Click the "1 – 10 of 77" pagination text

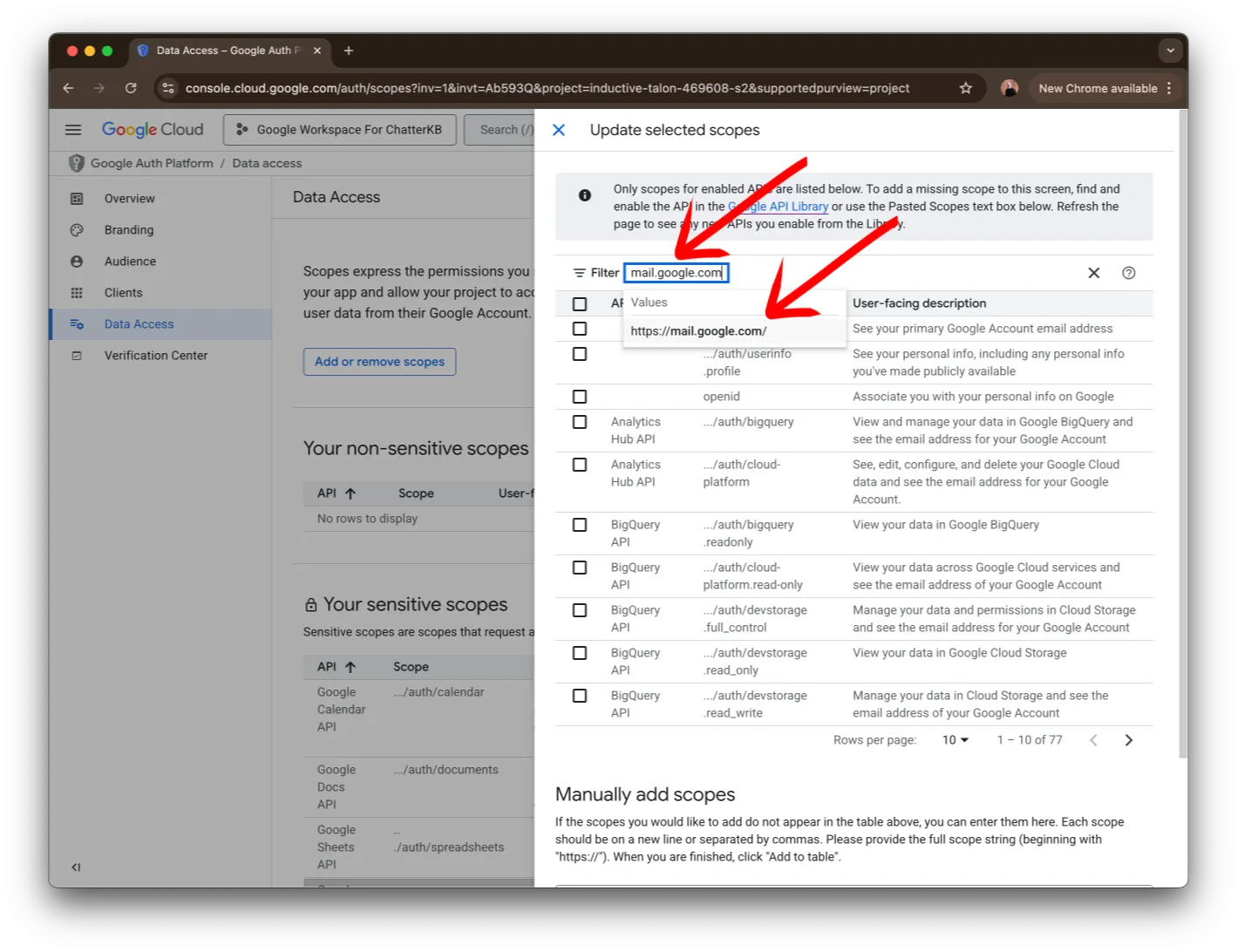pos(1030,740)
